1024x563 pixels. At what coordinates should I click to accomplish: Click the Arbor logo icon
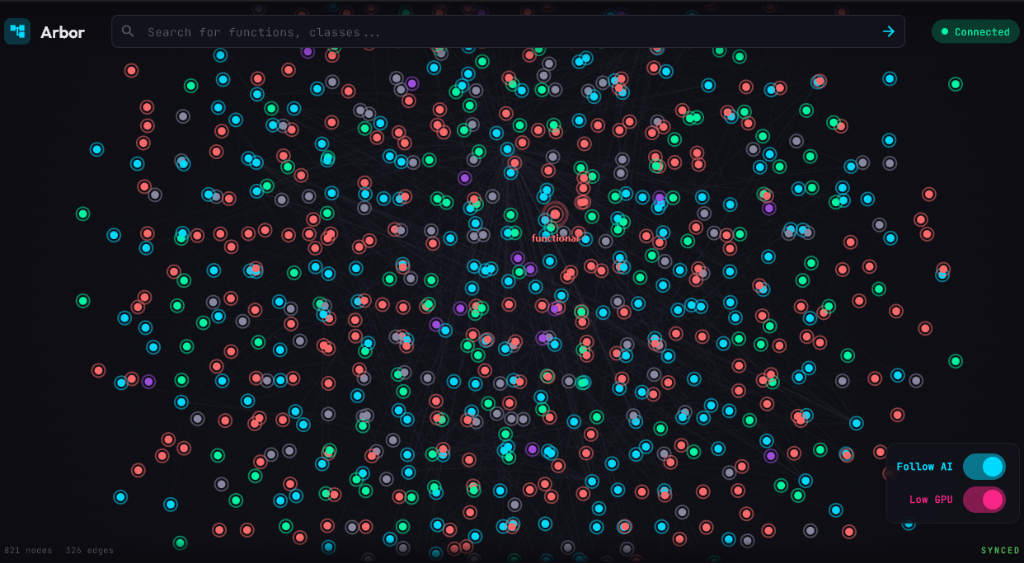click(x=17, y=31)
